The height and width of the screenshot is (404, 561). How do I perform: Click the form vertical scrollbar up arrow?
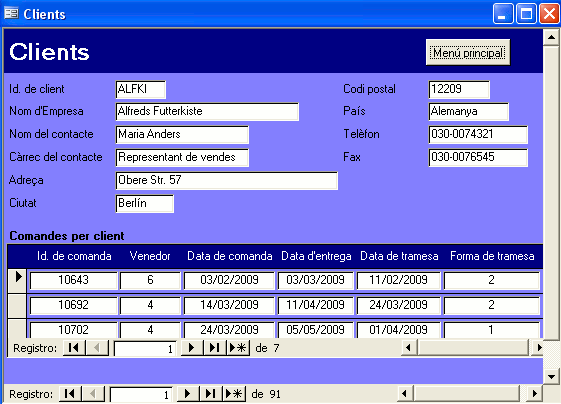551,37
